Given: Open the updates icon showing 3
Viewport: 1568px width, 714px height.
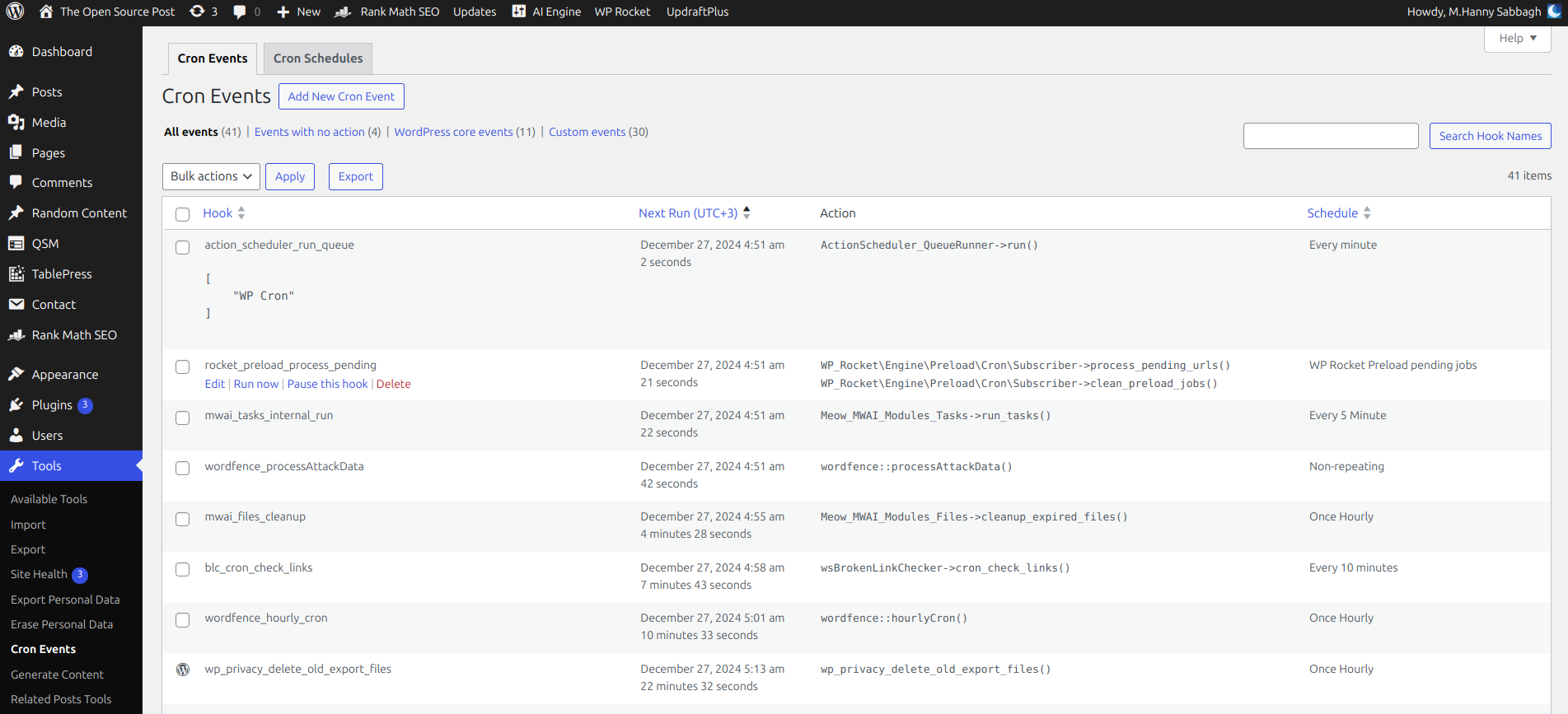Looking at the screenshot, I should click(203, 12).
